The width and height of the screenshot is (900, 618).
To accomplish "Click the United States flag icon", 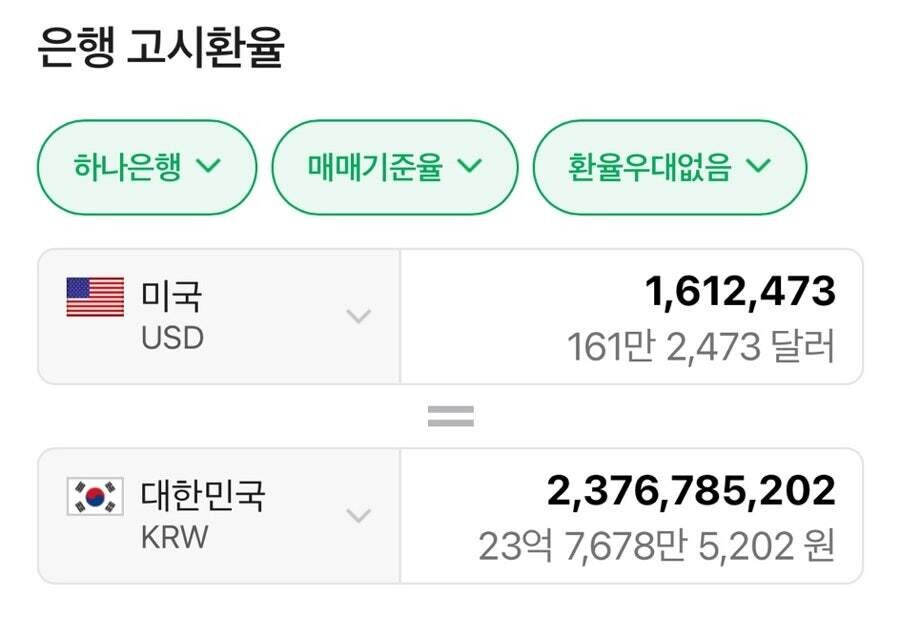I will point(95,297).
